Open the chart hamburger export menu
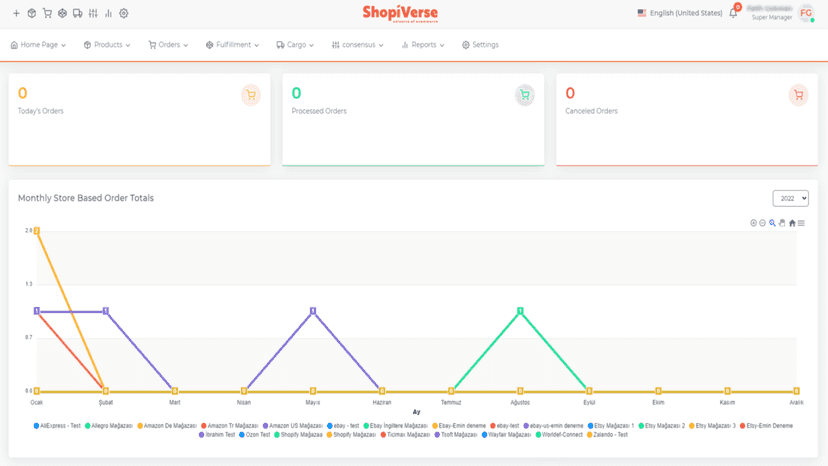This screenshot has height=466, width=828. tap(802, 223)
